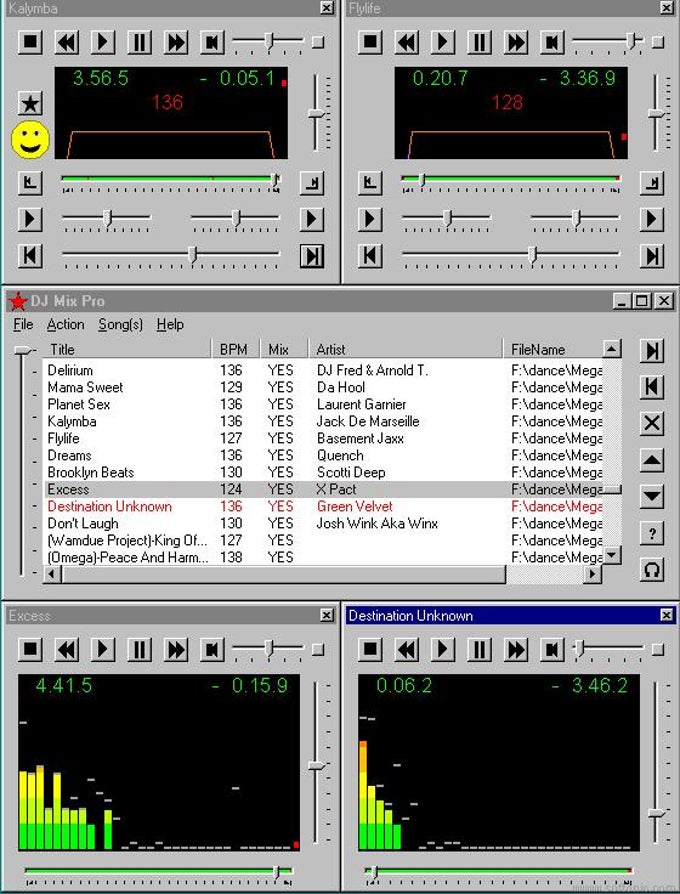Screen dimensions: 680x894
Task: Stop playback in the Flylife player
Action: [370, 42]
